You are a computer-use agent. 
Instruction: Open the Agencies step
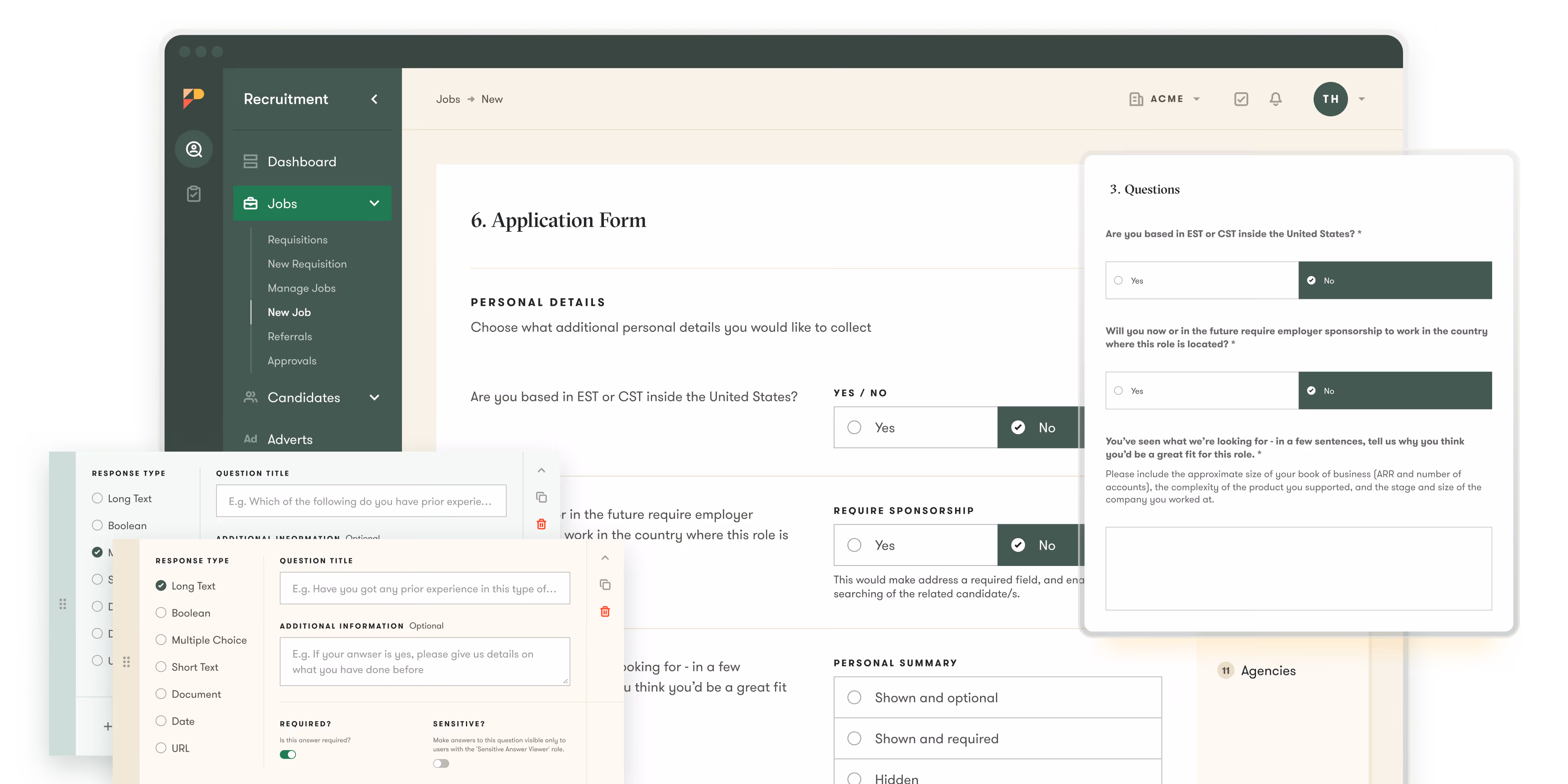coord(1269,671)
